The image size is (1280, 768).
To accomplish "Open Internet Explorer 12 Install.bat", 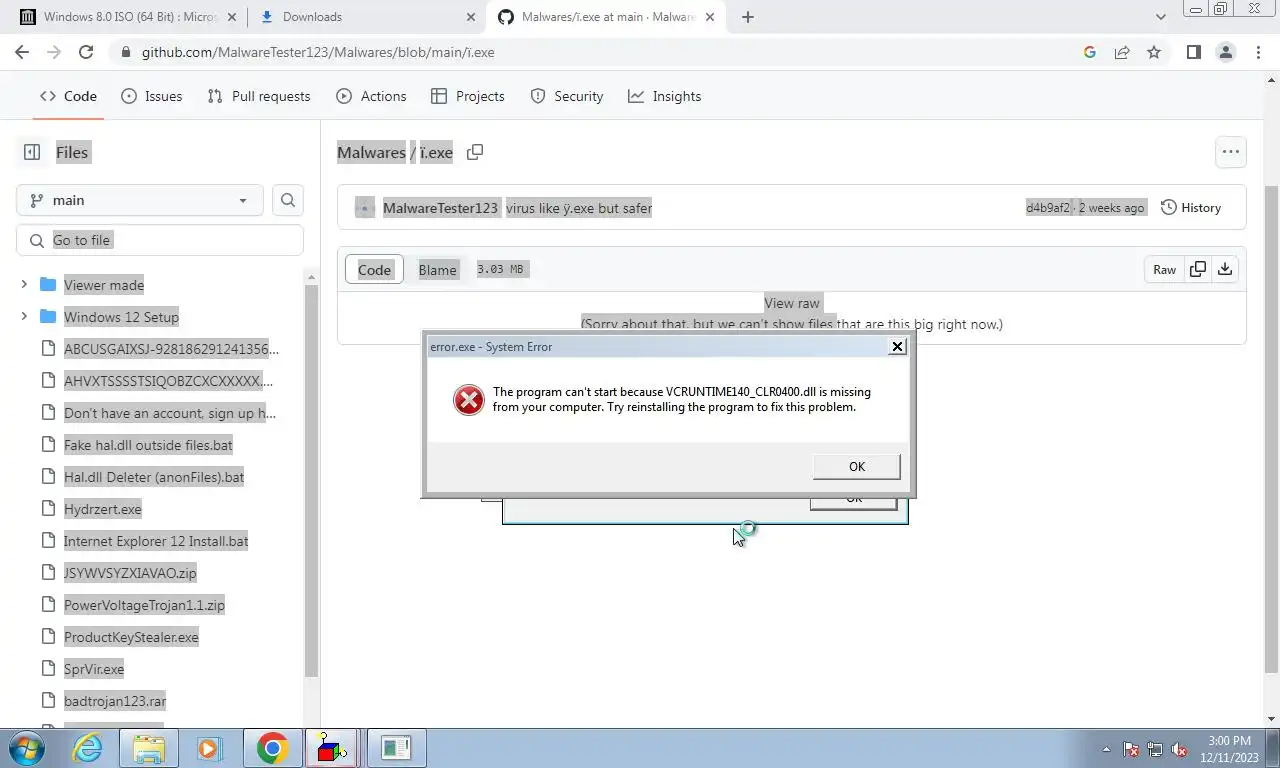I will click(156, 541).
